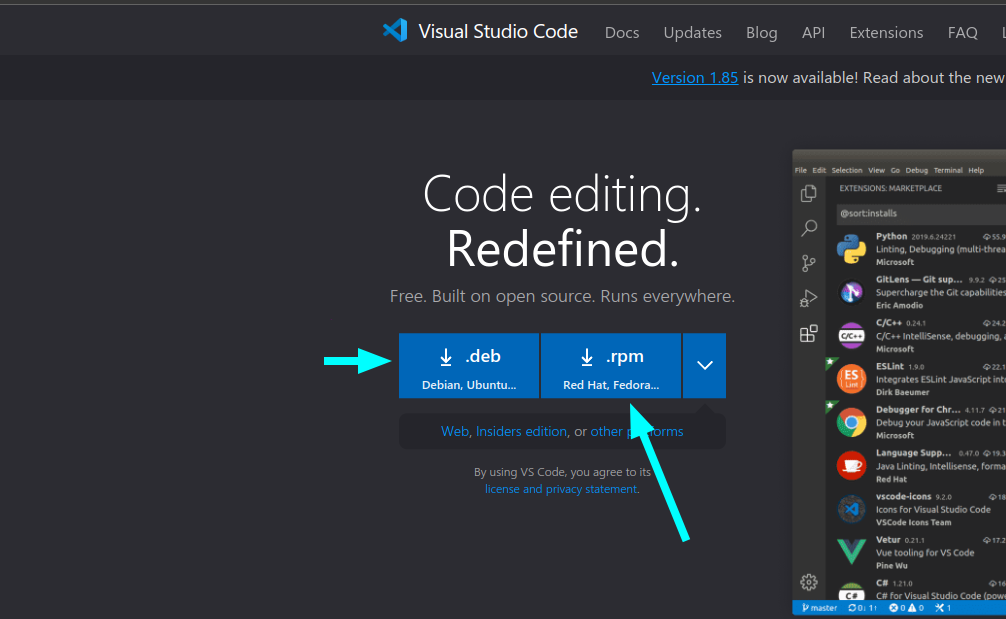Screen dimensions: 1006x619
Task: Click the sync changes status bar icon
Action: point(862,607)
